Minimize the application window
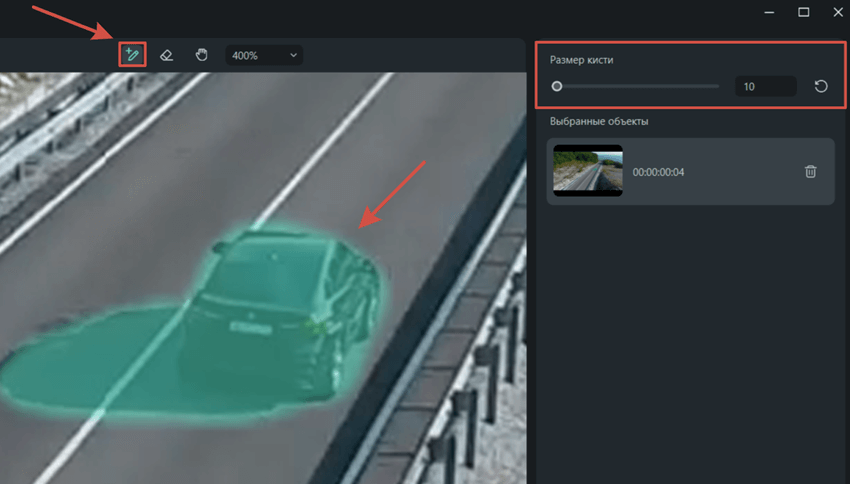Viewport: 850px width, 484px height. click(769, 12)
